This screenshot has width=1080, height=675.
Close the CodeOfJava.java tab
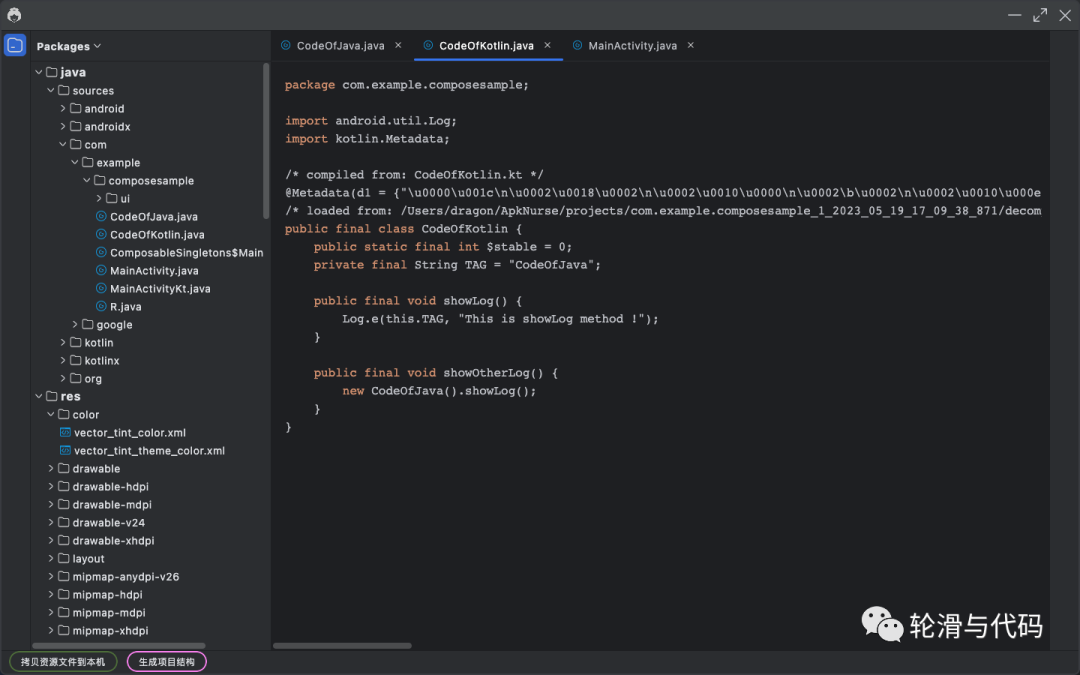(x=397, y=45)
